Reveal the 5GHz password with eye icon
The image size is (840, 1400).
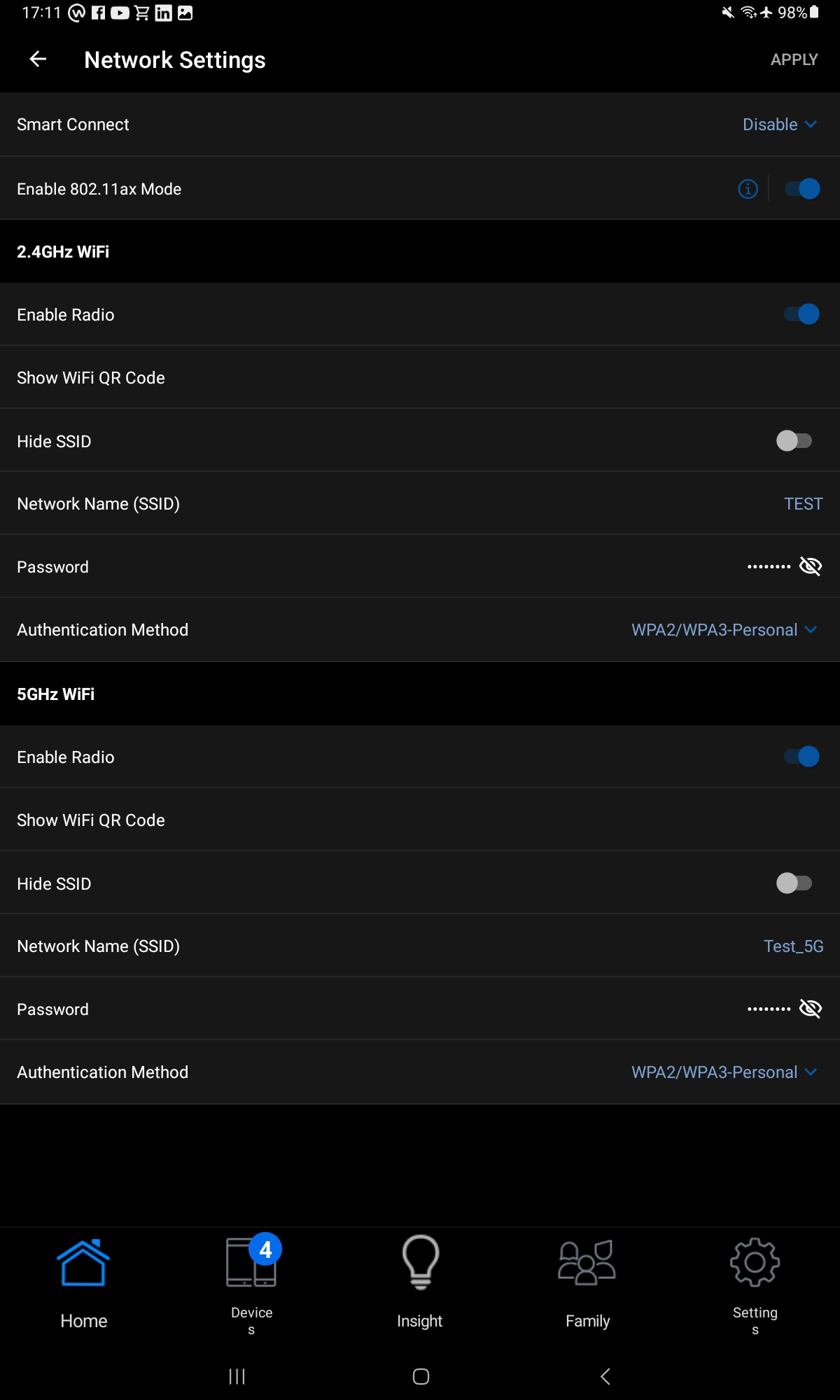810,1009
